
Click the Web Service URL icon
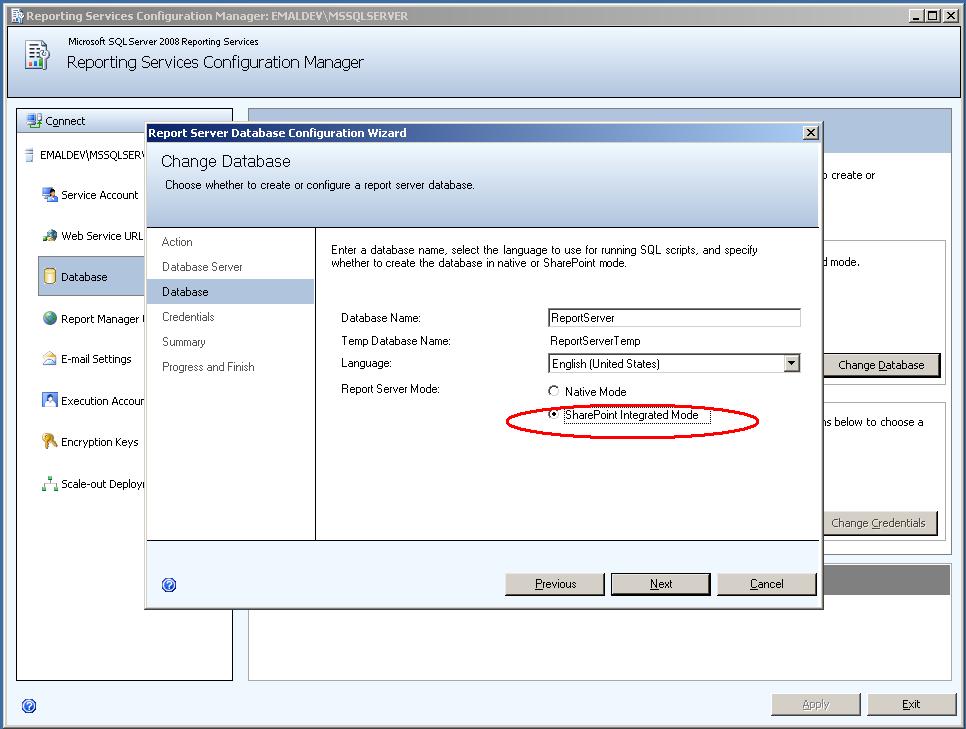click(49, 235)
